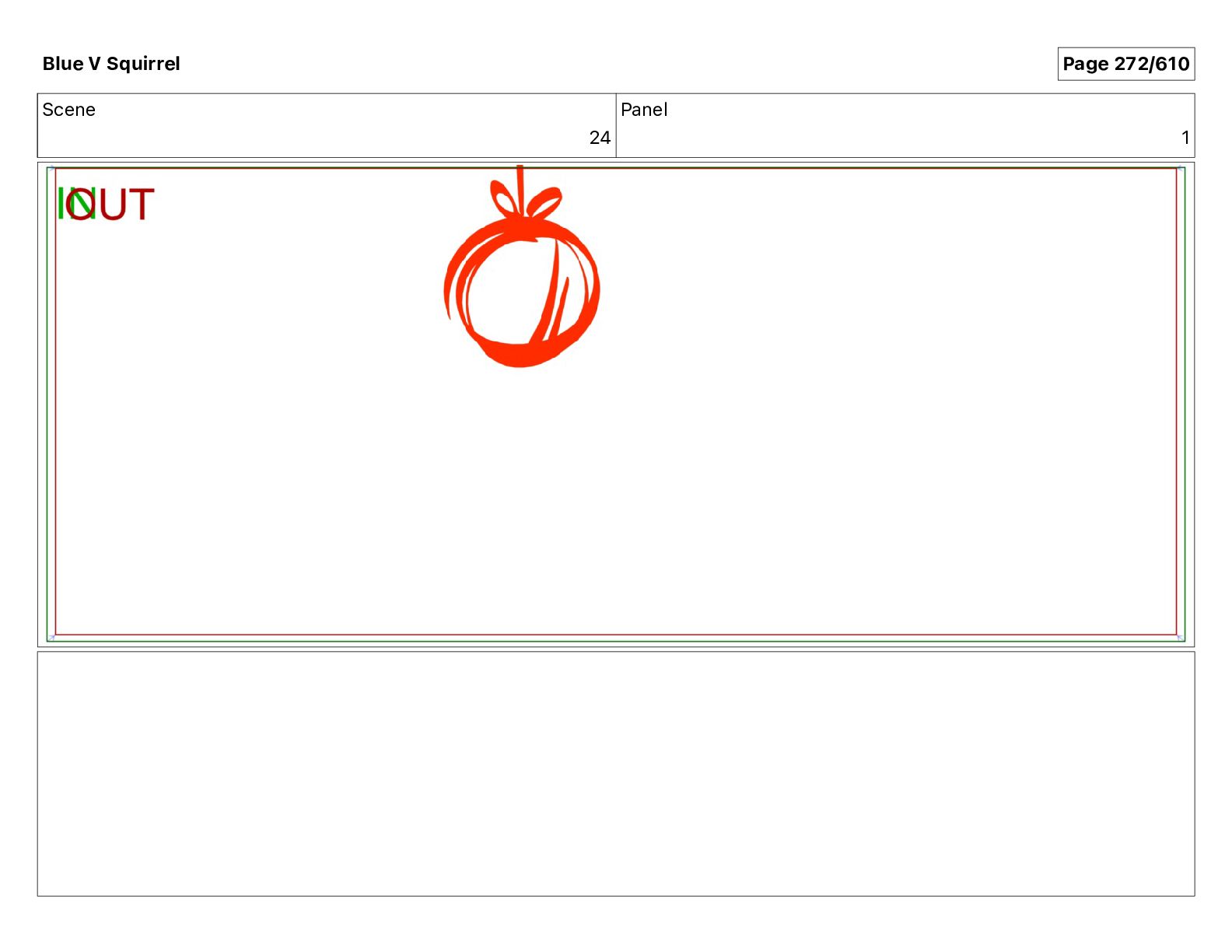
Task: Click the red ornament drawing thumbnail
Action: pos(521,266)
